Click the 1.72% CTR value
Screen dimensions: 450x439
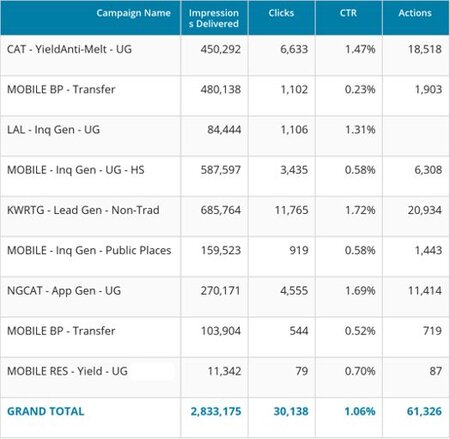[360, 210]
